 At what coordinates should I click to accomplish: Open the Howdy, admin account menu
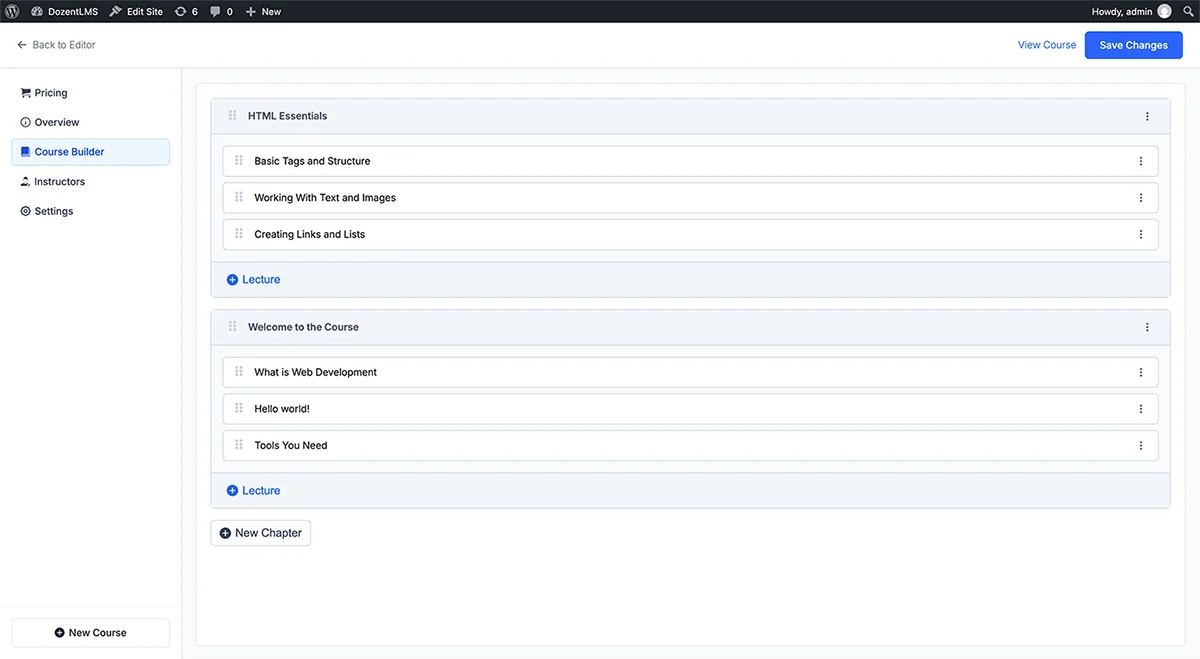coord(1131,12)
